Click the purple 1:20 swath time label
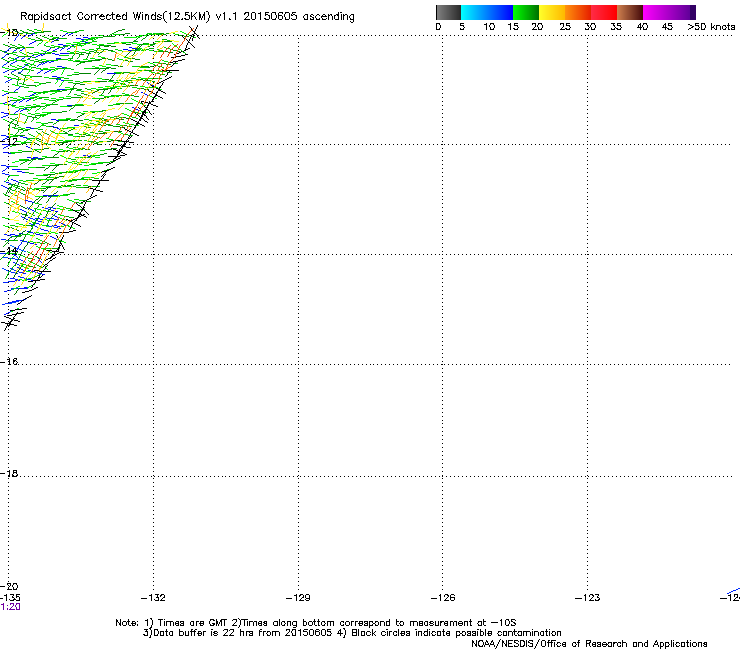The image size is (740, 650). click(x=10, y=607)
